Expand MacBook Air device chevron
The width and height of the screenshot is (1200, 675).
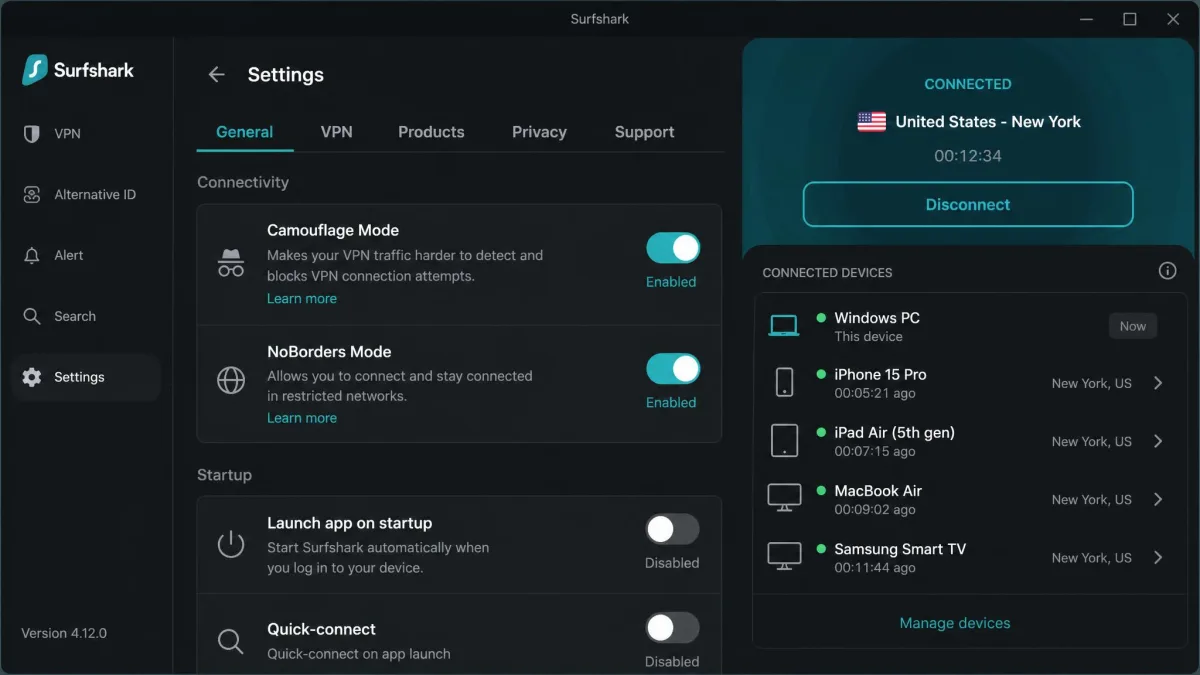(x=1158, y=499)
